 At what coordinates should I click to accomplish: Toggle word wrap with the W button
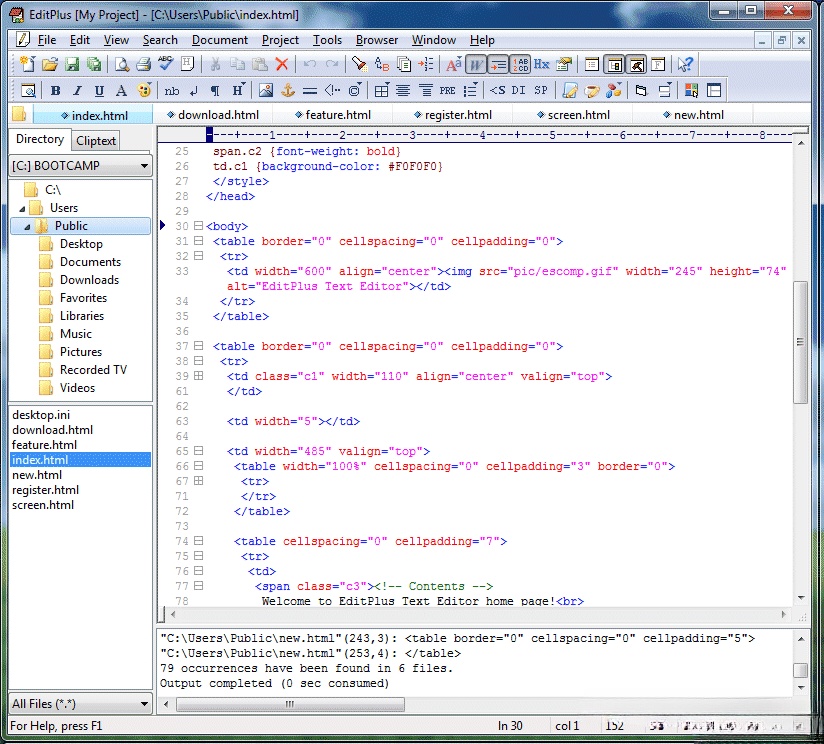(x=476, y=64)
